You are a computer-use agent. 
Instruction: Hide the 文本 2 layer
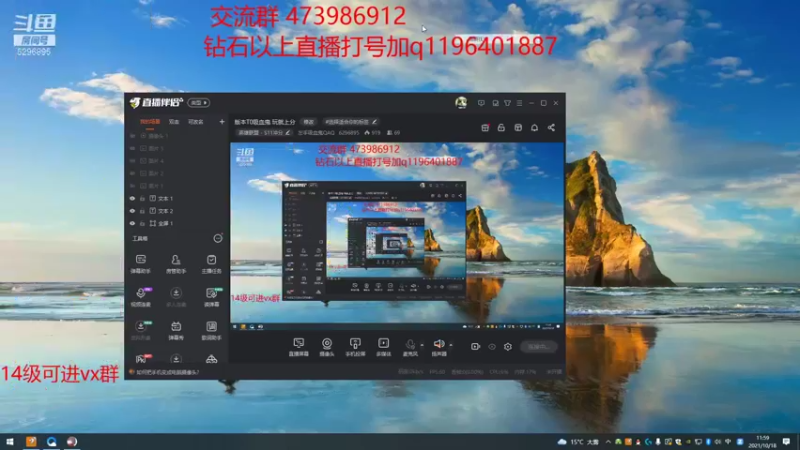pos(132,211)
